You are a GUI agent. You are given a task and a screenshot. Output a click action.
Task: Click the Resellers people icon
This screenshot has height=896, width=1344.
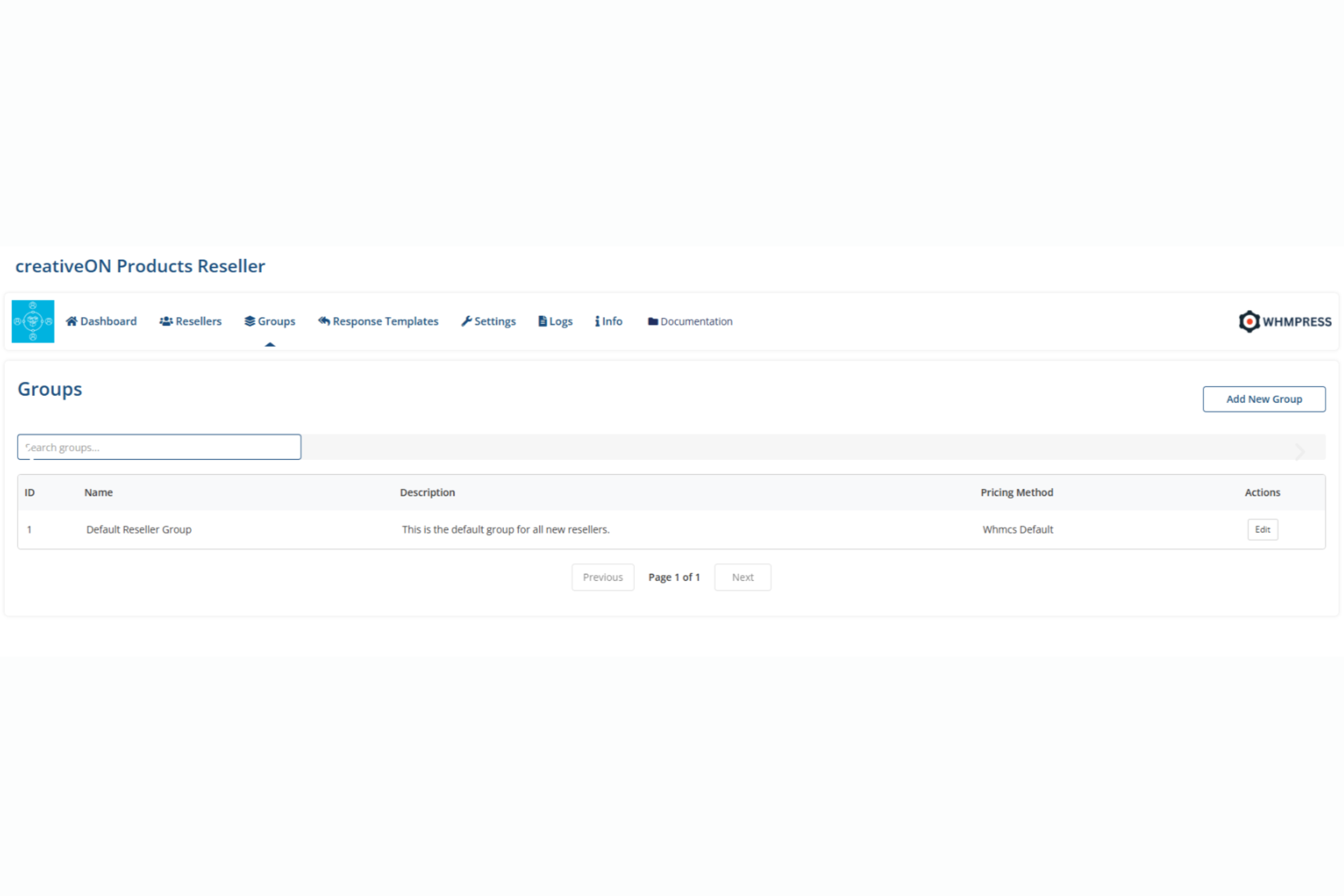pos(166,321)
